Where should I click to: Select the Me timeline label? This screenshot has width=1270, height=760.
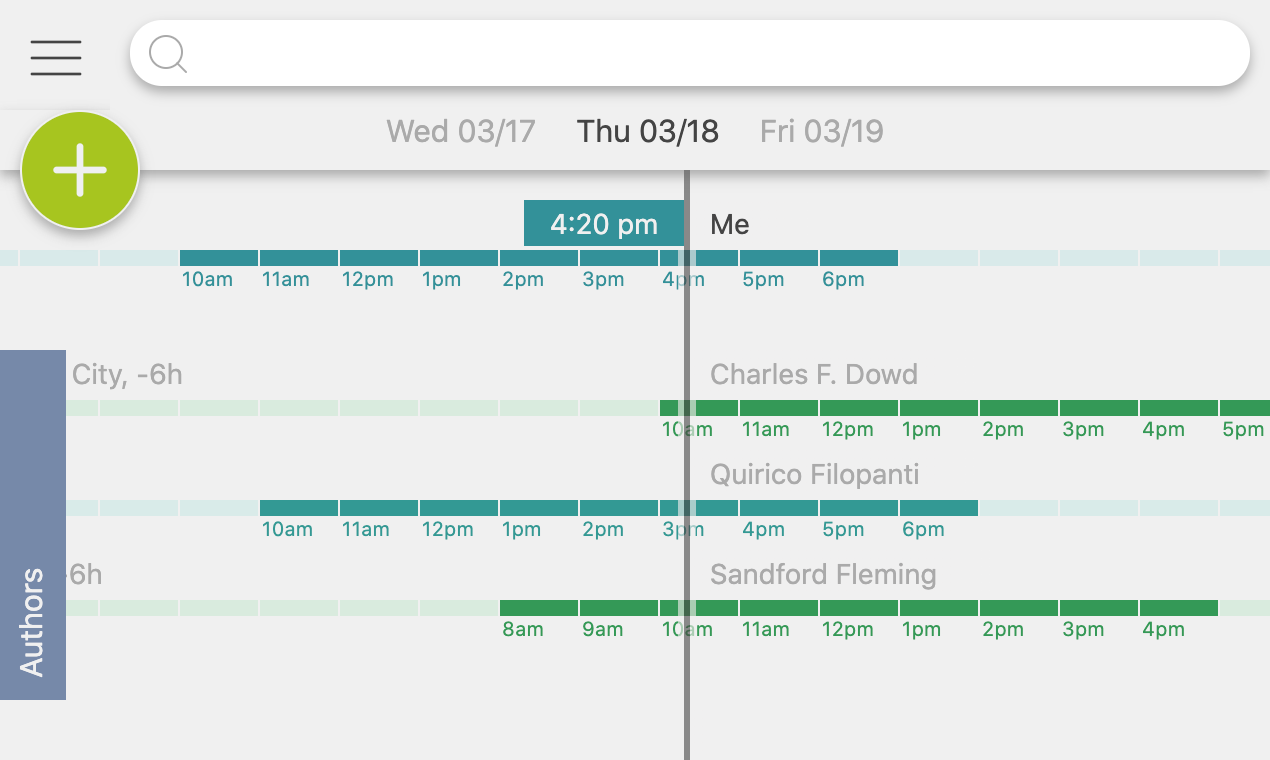729,224
